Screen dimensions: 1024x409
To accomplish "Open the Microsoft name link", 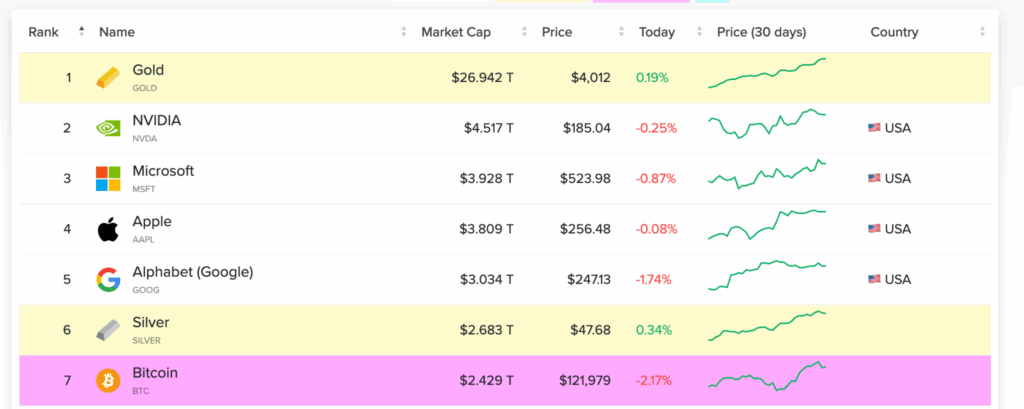I will [163, 171].
